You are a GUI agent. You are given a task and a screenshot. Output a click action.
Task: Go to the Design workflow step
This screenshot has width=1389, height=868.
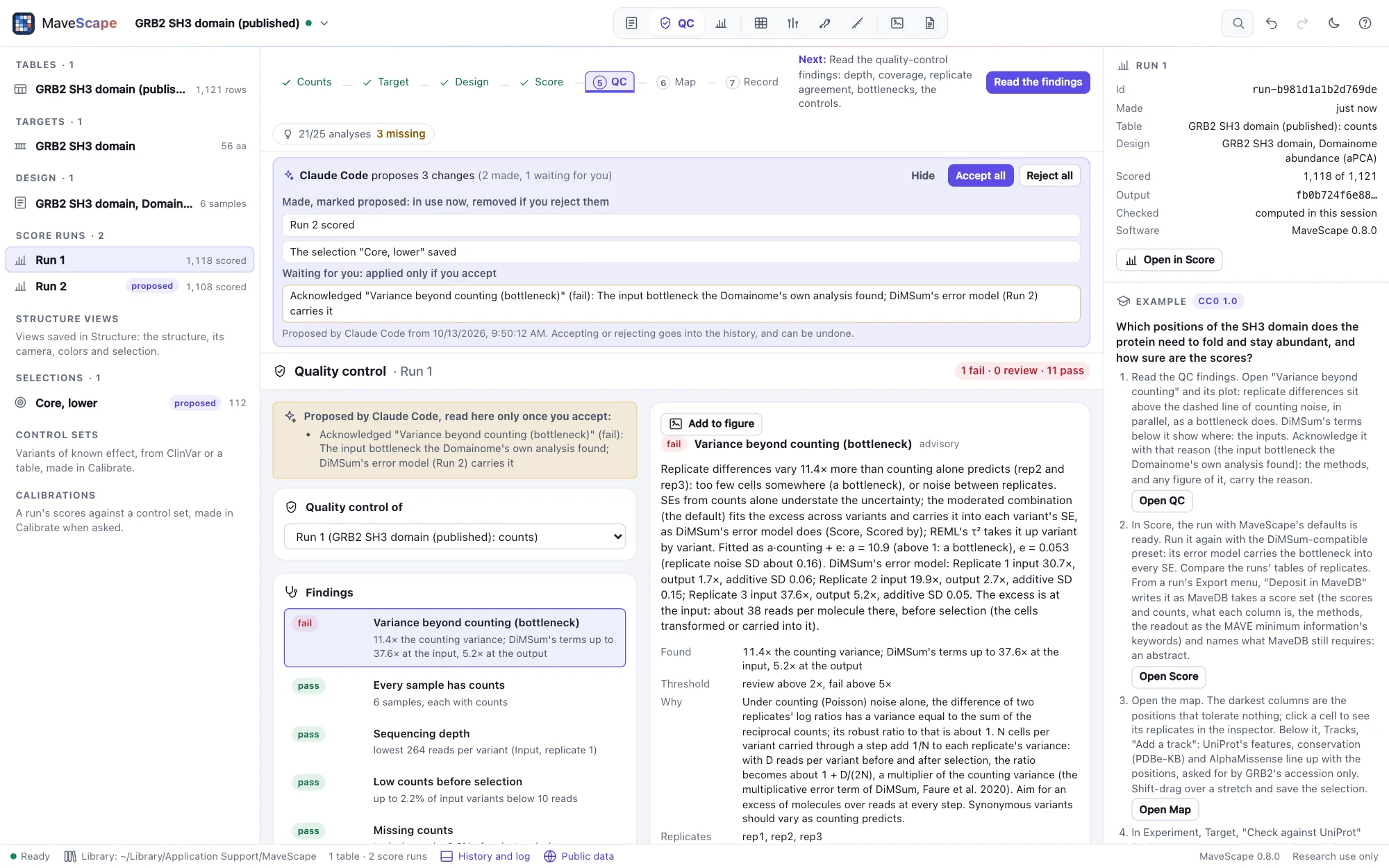(x=465, y=82)
